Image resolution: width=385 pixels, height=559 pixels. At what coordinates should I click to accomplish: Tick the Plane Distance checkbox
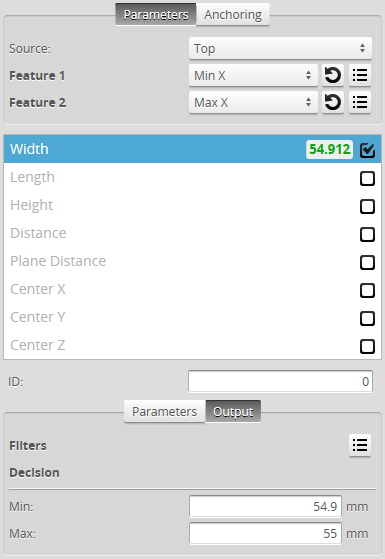[x=367, y=262]
